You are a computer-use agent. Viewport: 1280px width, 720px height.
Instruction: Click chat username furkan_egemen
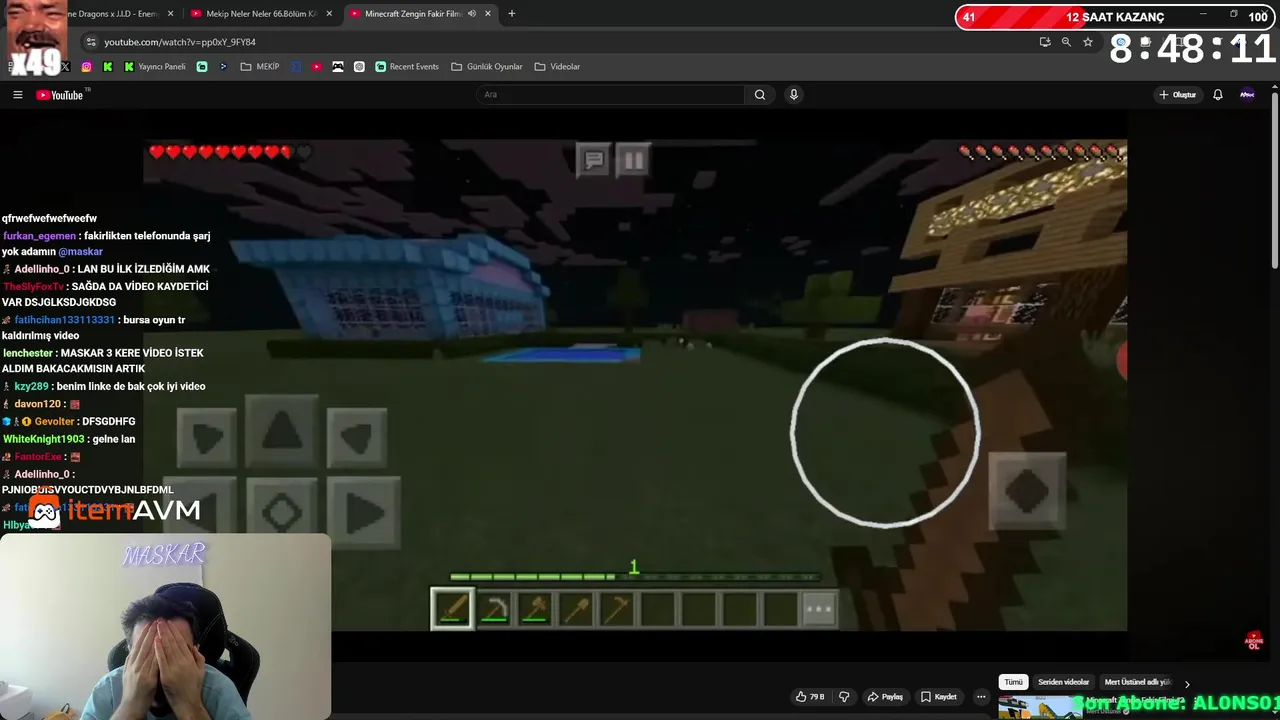40,236
